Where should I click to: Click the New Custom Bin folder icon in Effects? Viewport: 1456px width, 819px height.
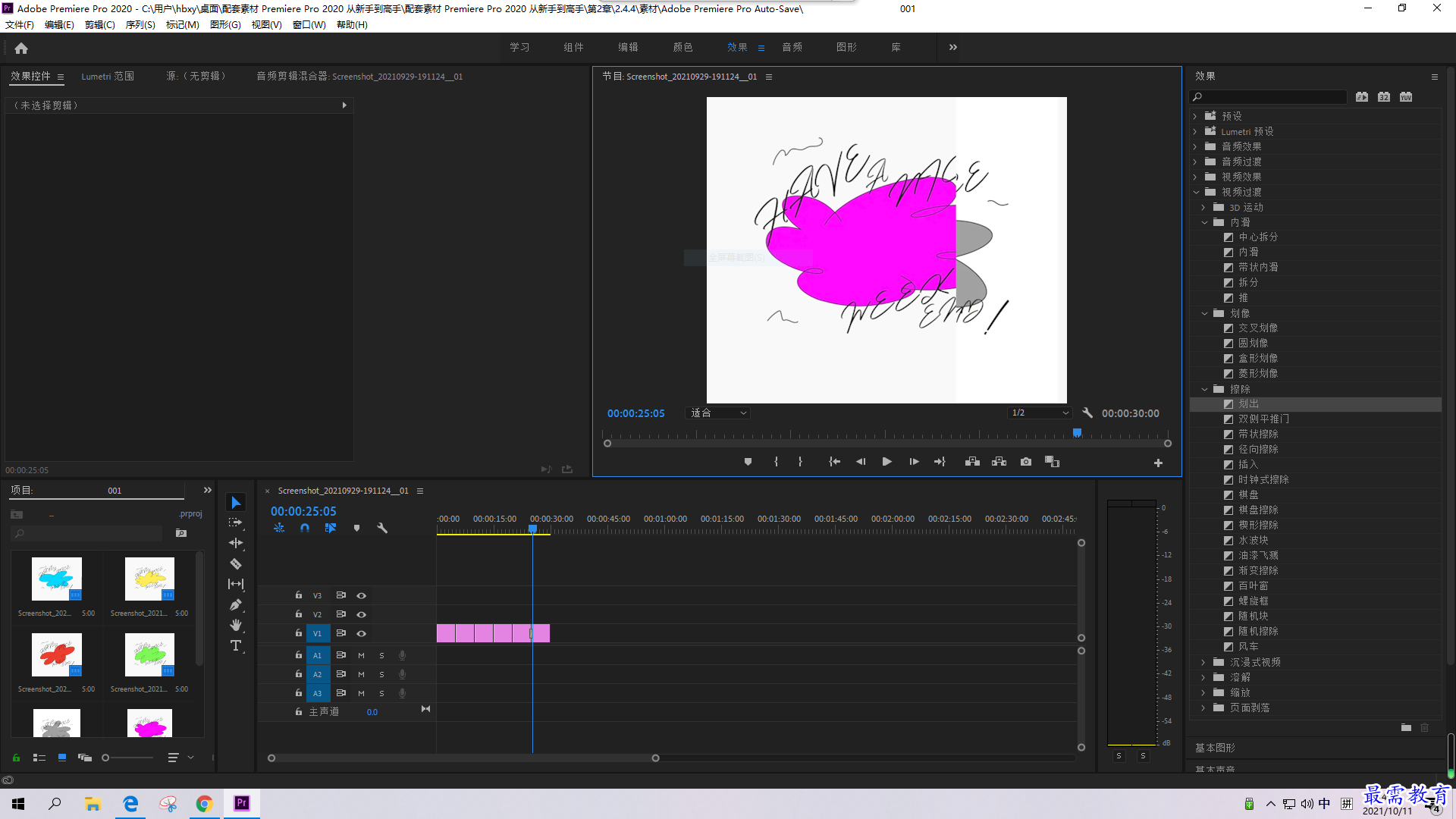[1406, 727]
